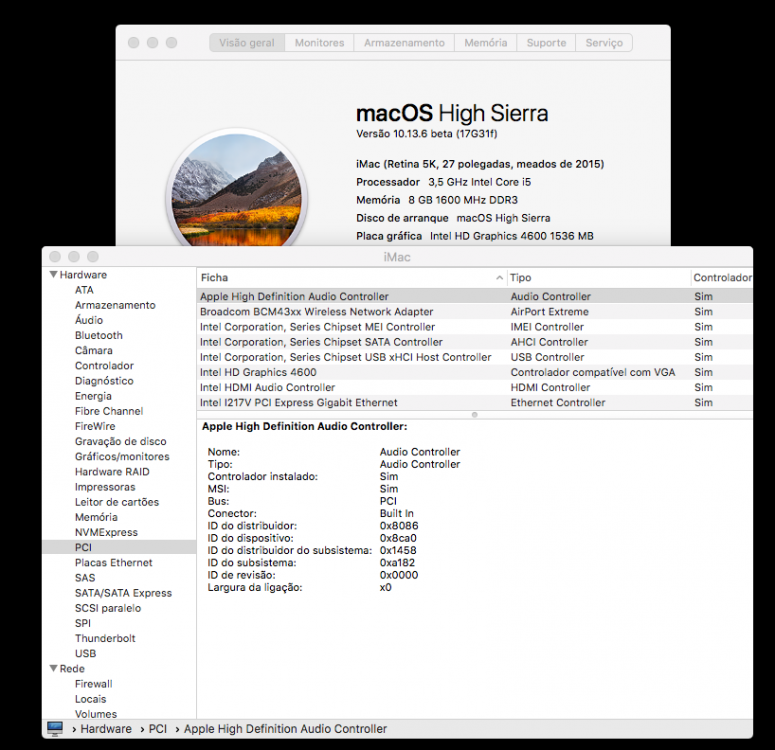
Task: Select the Series Chipset MEI Controller row
Action: [x=474, y=327]
